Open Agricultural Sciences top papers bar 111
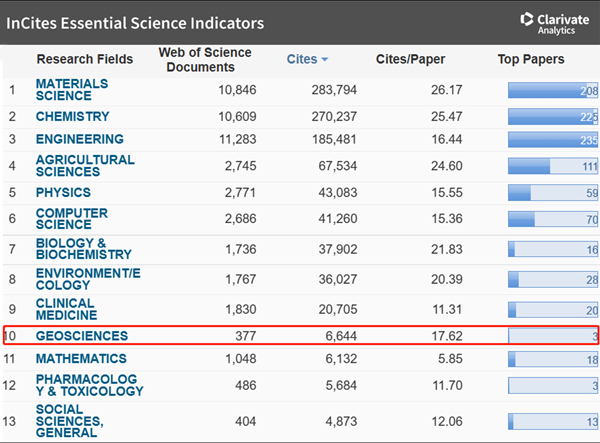This screenshot has width=600, height=443. [552, 166]
